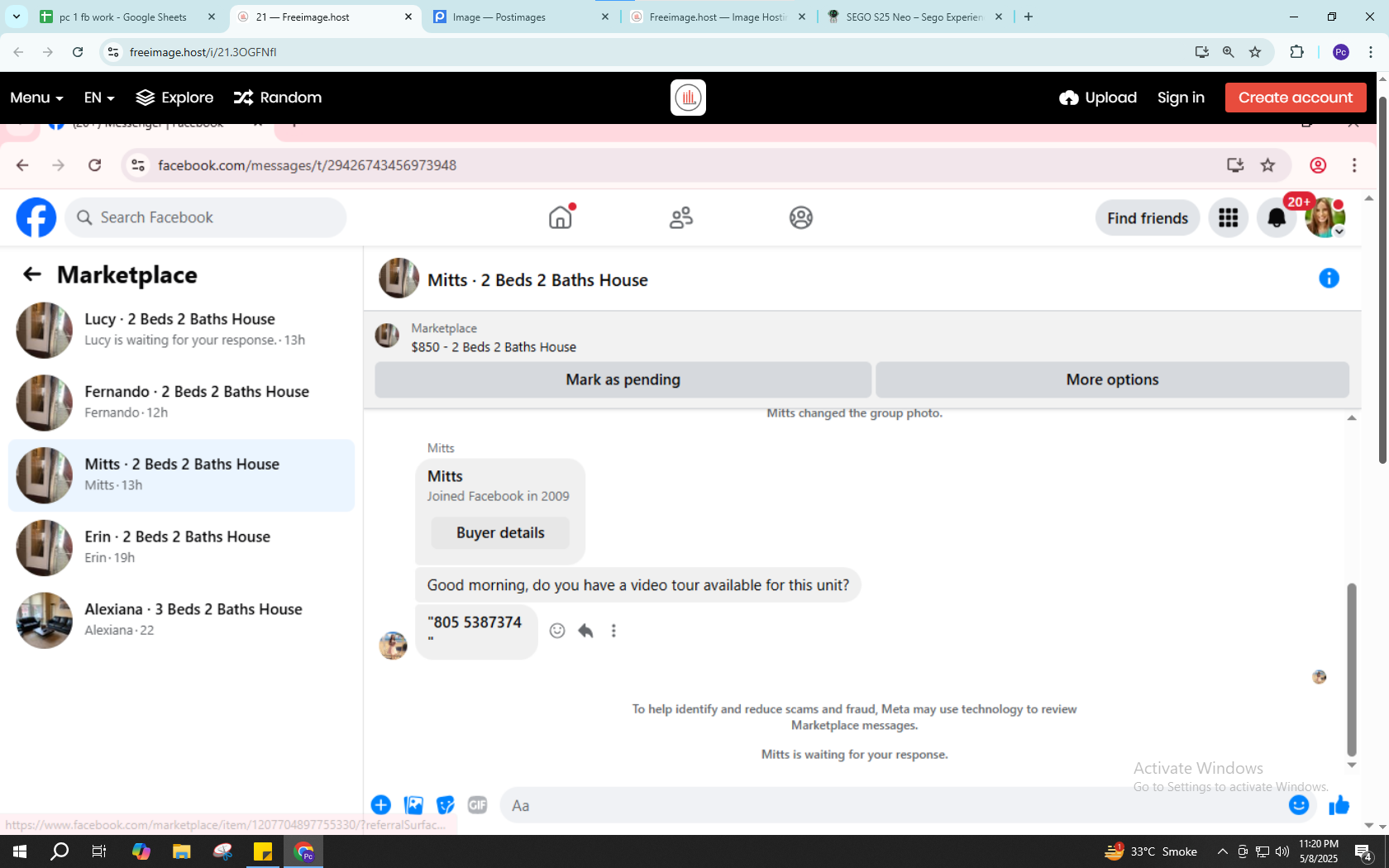Click the Mitts · 2 Beds 2 Baths House header avatar
The width and height of the screenshot is (1389, 868).
399,279
